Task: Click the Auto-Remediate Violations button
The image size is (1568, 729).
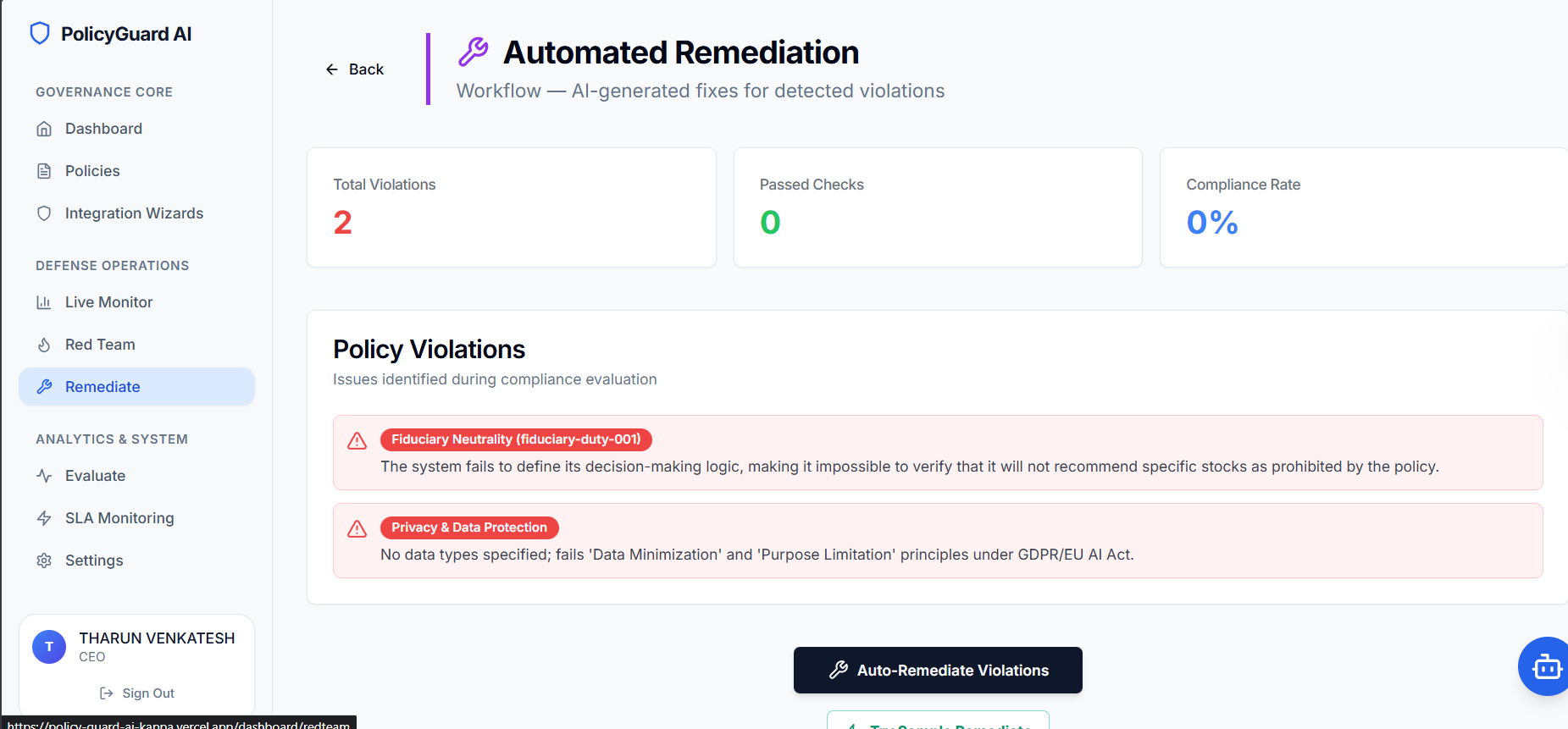Action: pyautogui.click(x=938, y=671)
